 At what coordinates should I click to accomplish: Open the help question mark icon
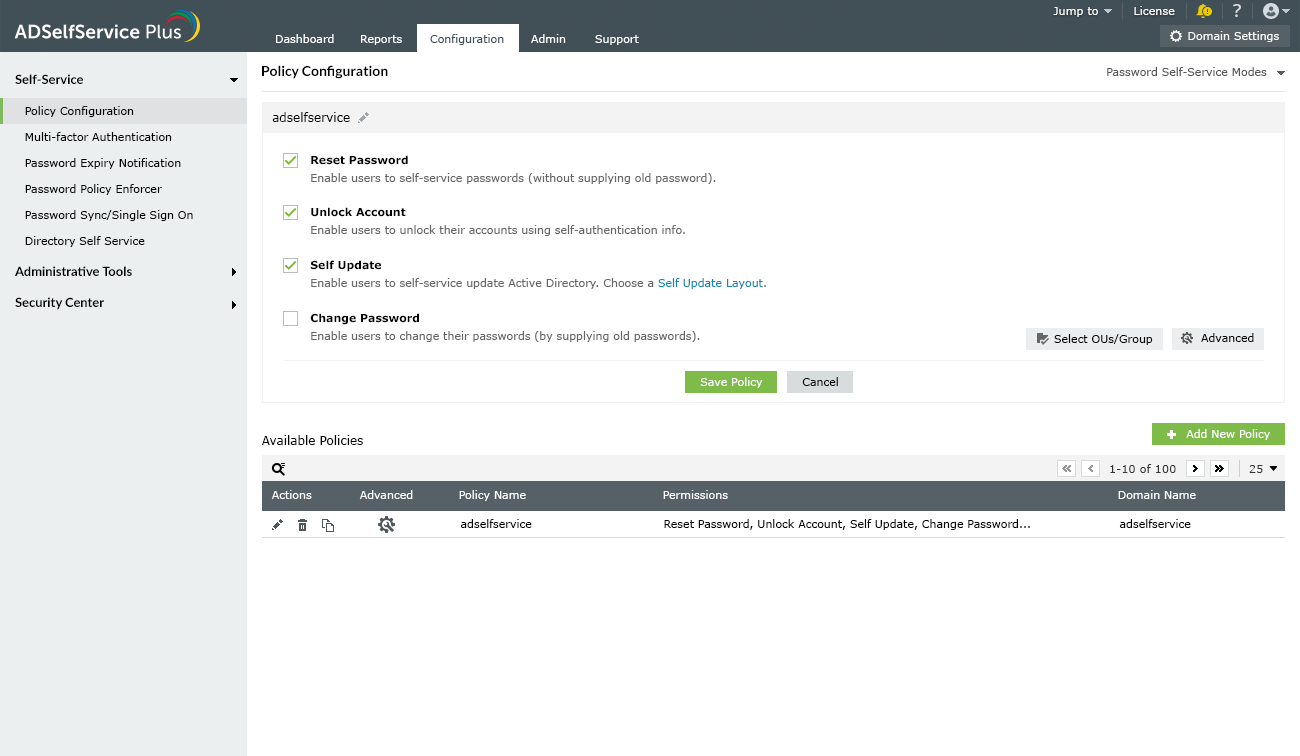coord(1237,11)
